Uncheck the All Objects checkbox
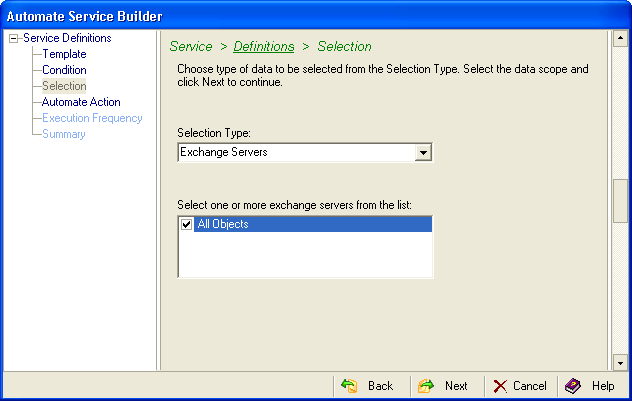 click(186, 224)
